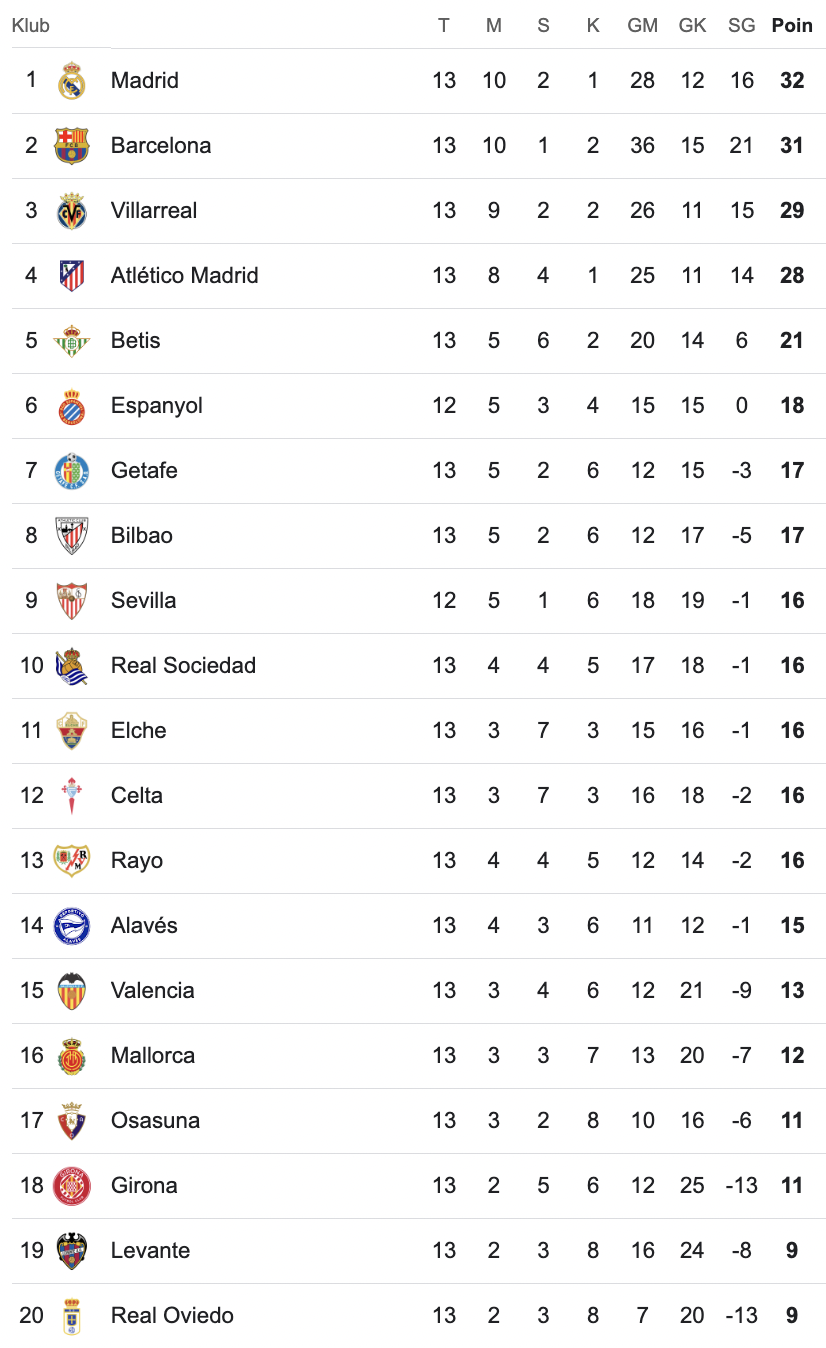Click the Sevilla club crest
Image resolution: width=826 pixels, height=1348 pixels.
point(71,601)
